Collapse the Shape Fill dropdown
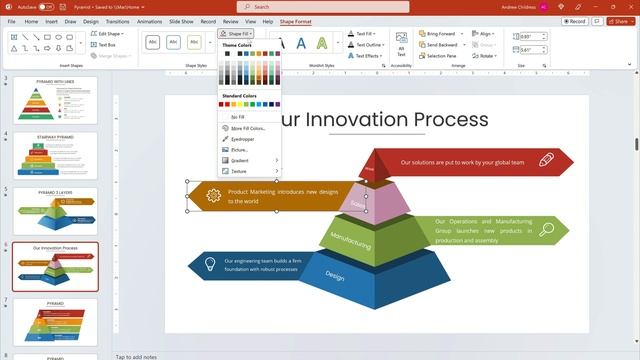This screenshot has height=360, width=640. [236, 33]
